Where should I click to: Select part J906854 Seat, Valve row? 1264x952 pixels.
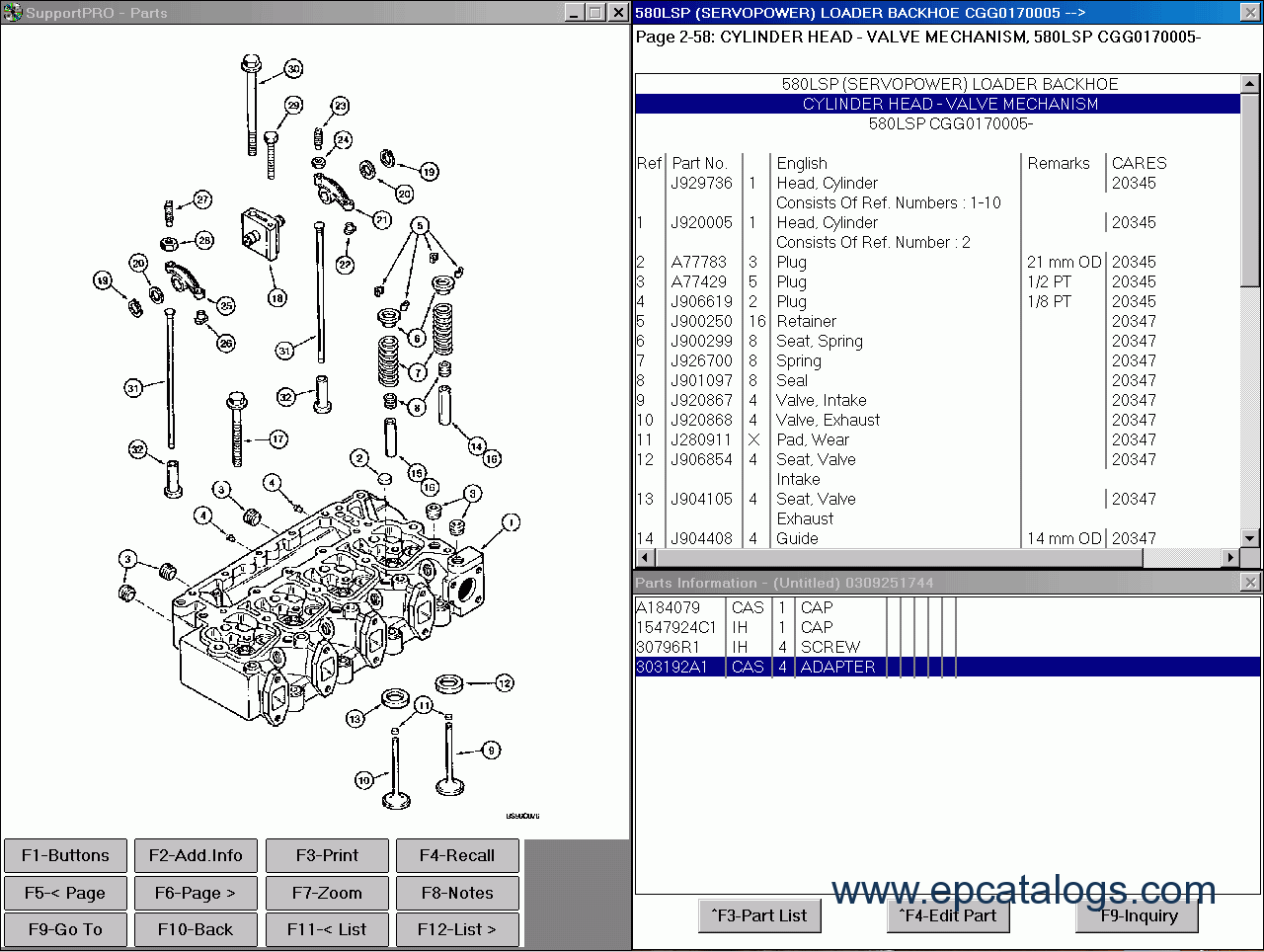click(937, 459)
